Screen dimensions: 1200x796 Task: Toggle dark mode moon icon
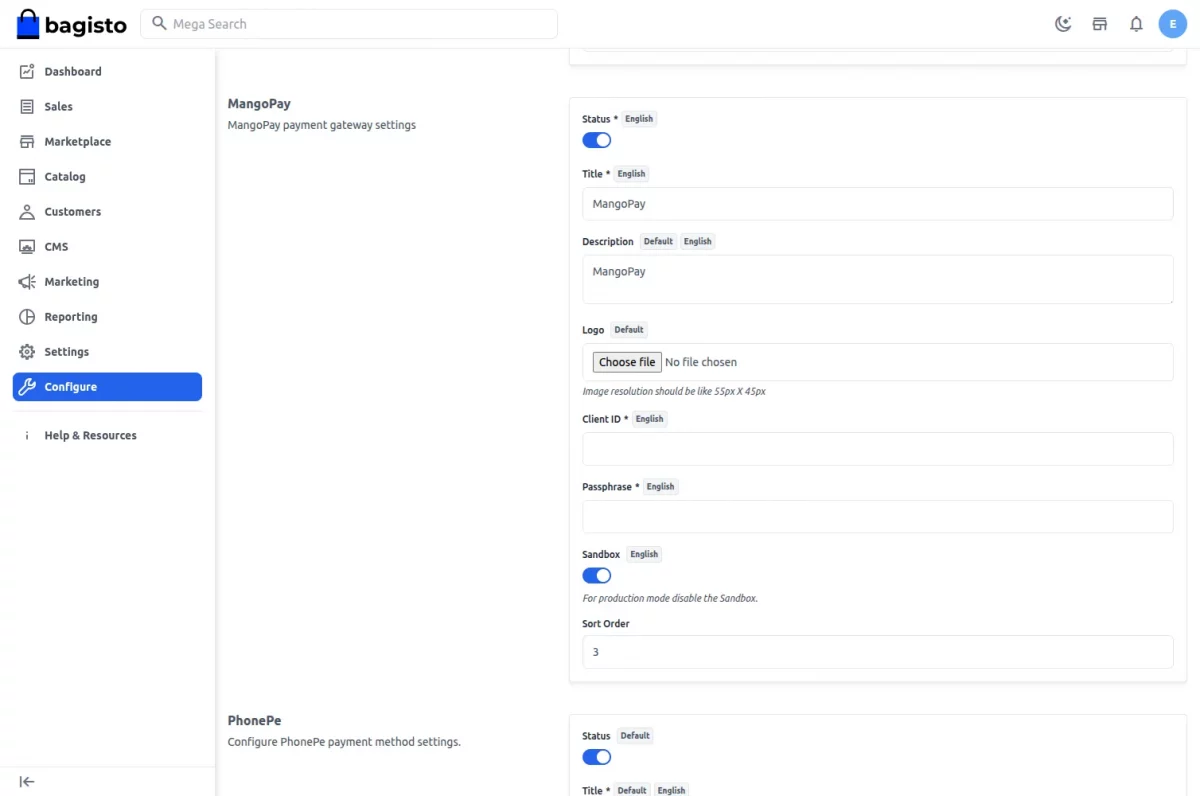pos(1063,24)
